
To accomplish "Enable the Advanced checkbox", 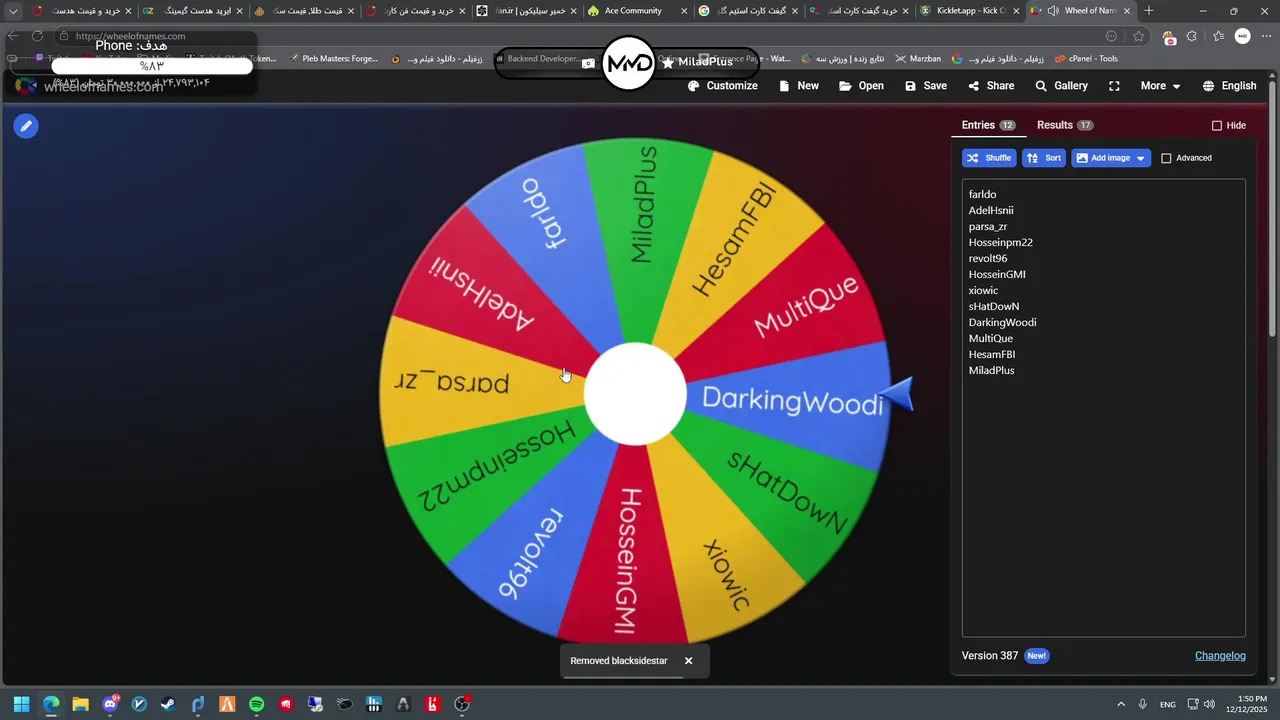I will [1166, 158].
